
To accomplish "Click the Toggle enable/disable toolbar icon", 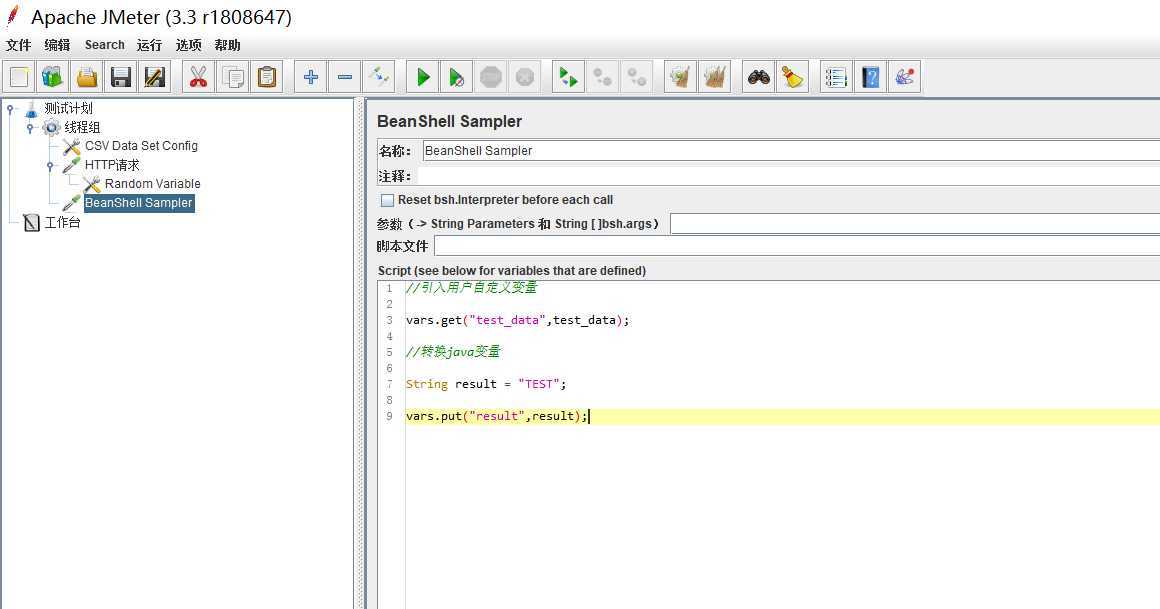I will tap(379, 77).
